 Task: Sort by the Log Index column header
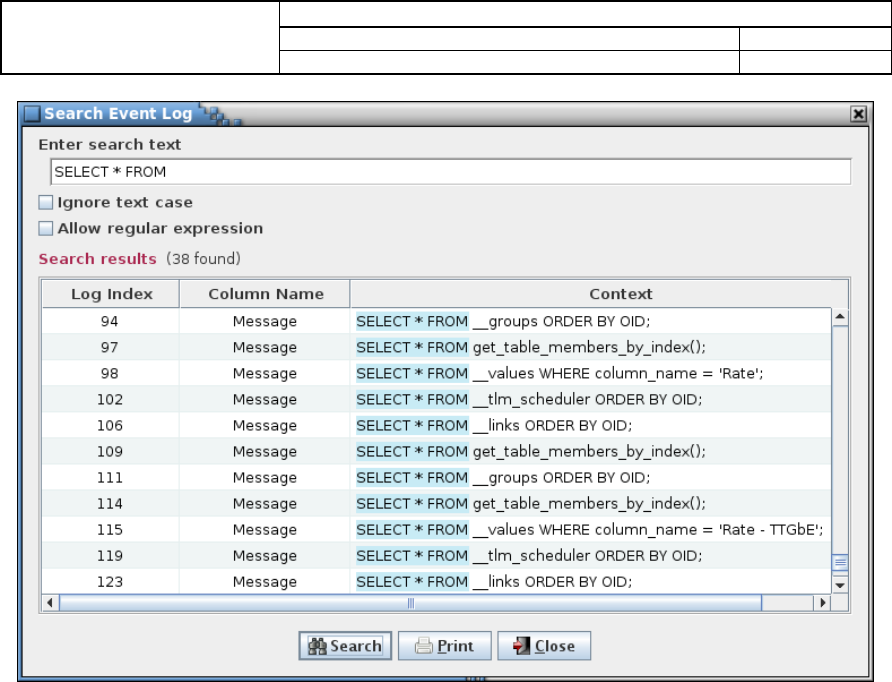111,294
